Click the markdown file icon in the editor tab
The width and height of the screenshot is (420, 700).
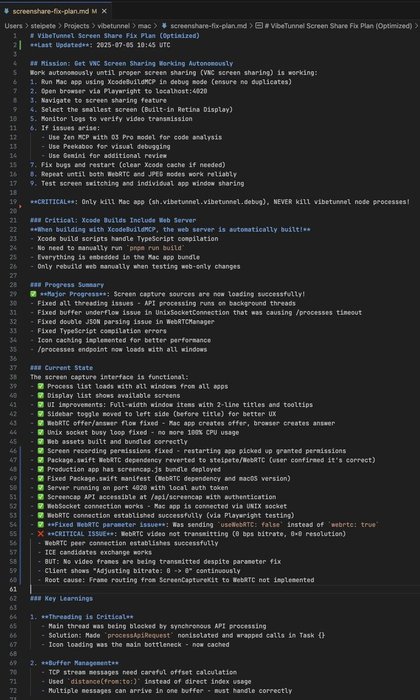coord(6,11)
